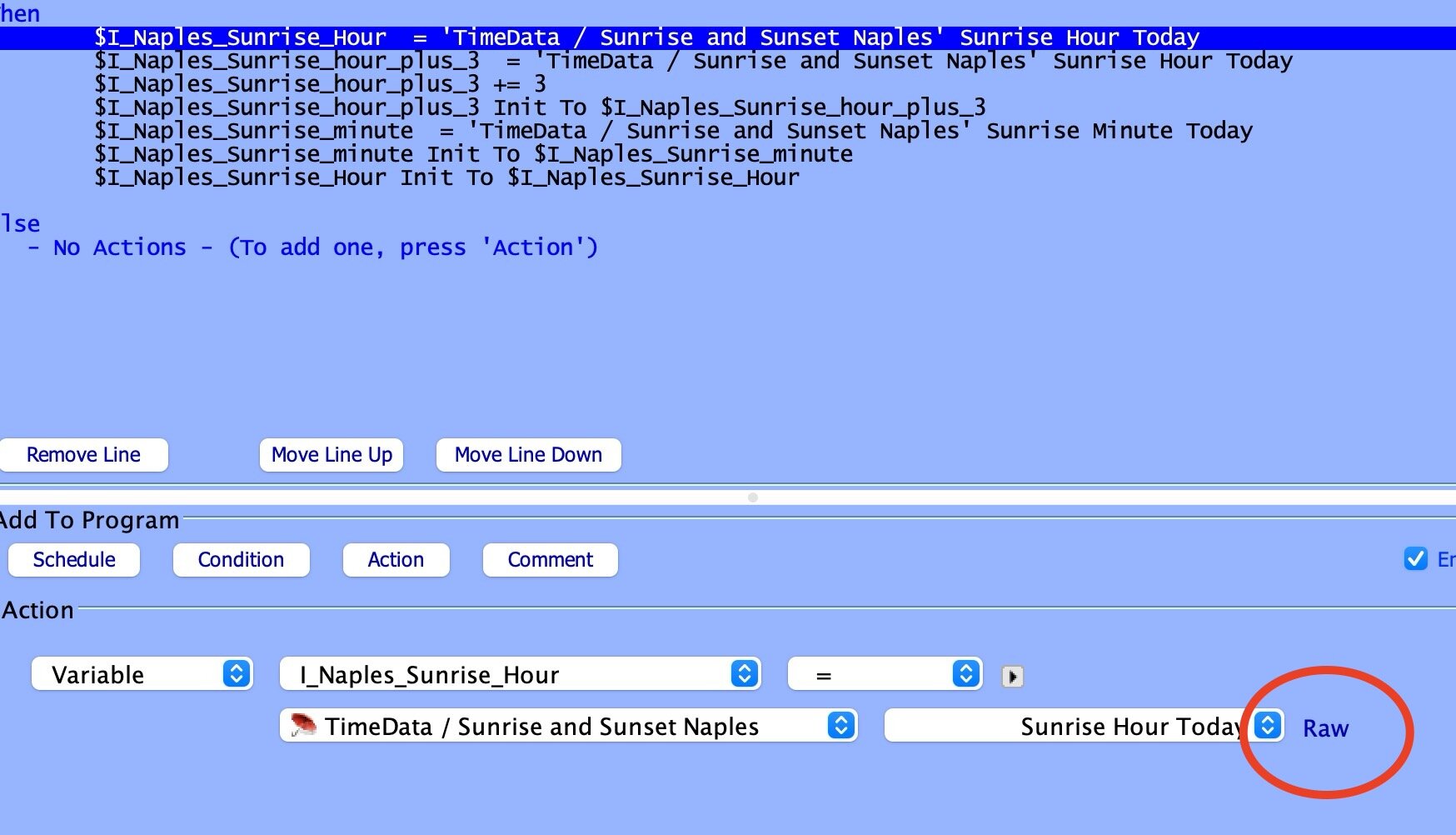
Task: Click the Comment button
Action: 550,560
